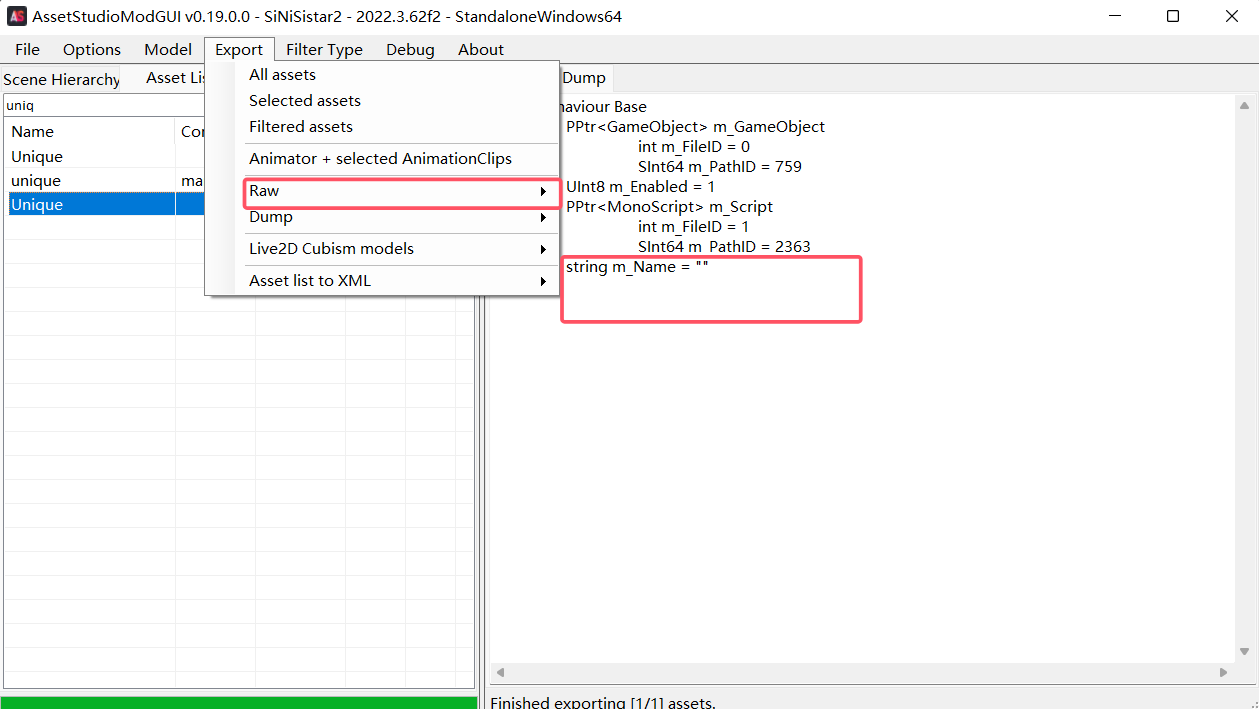Select the lowercase unique asset row

click(x=36, y=181)
